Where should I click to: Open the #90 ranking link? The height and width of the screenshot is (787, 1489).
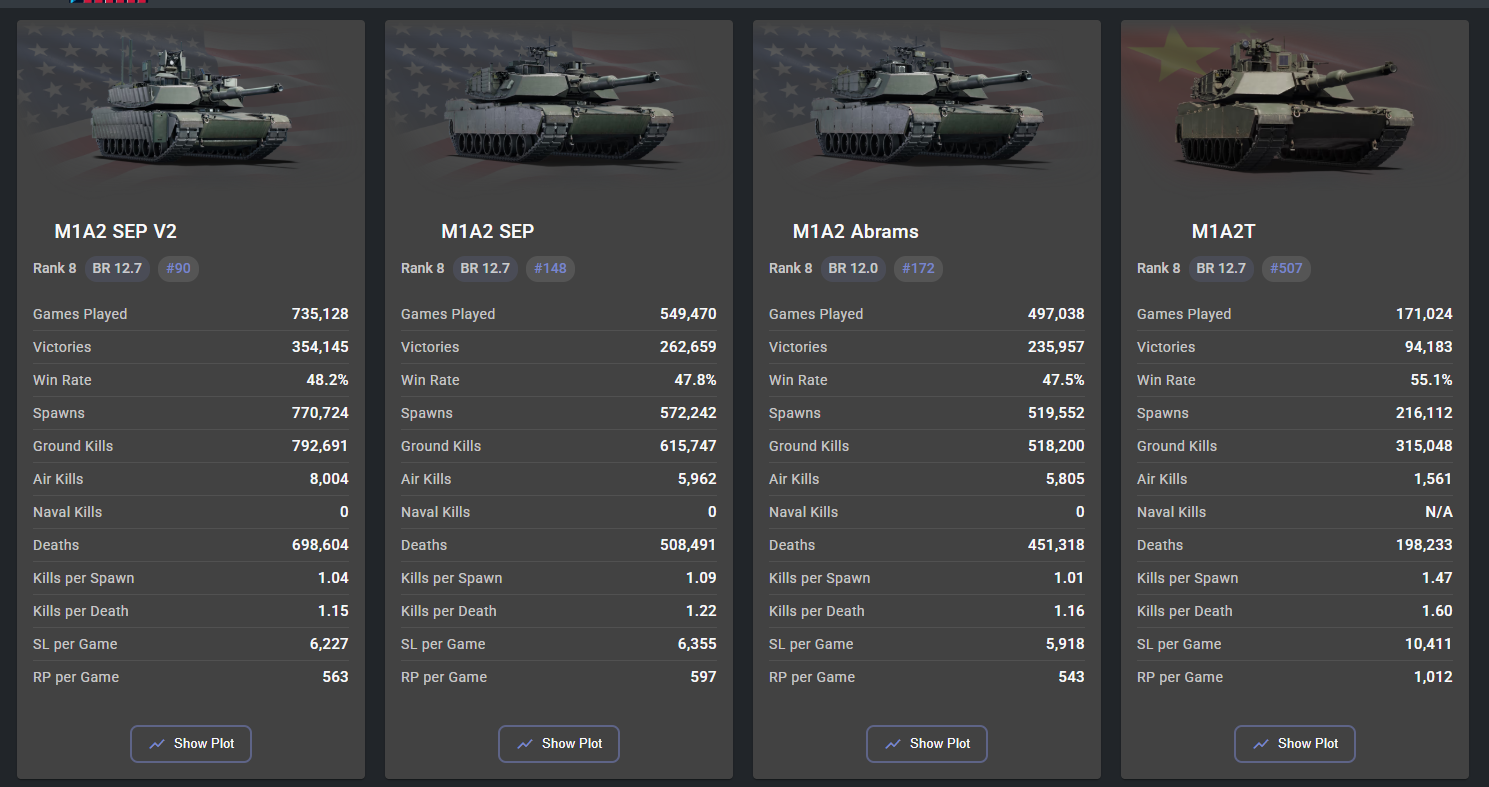tap(178, 268)
